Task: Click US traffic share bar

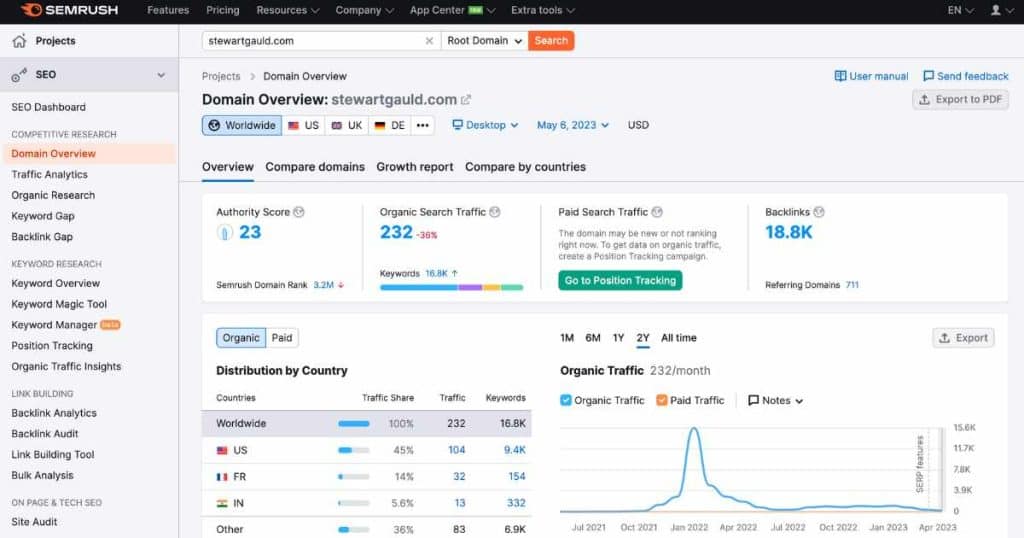Action: (353, 451)
